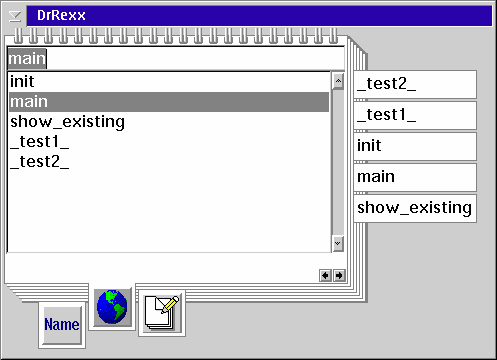
Task: Switch to the show_existing side tab
Action: (x=415, y=208)
